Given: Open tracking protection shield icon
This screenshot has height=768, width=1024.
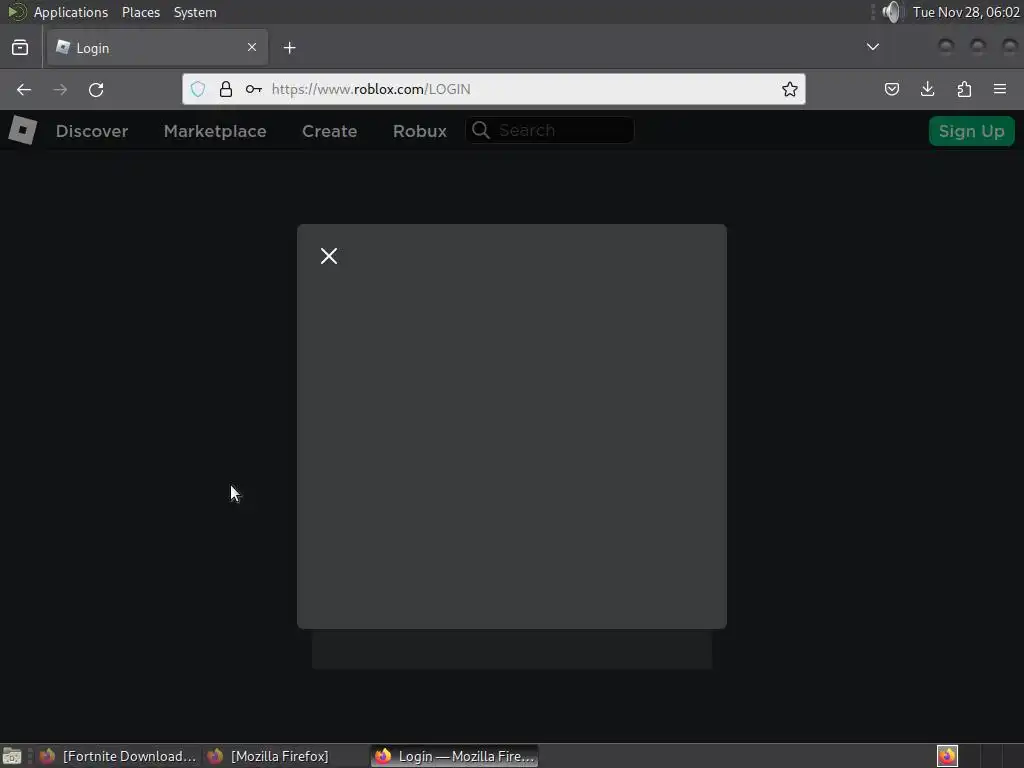Looking at the screenshot, I should pyautogui.click(x=198, y=89).
